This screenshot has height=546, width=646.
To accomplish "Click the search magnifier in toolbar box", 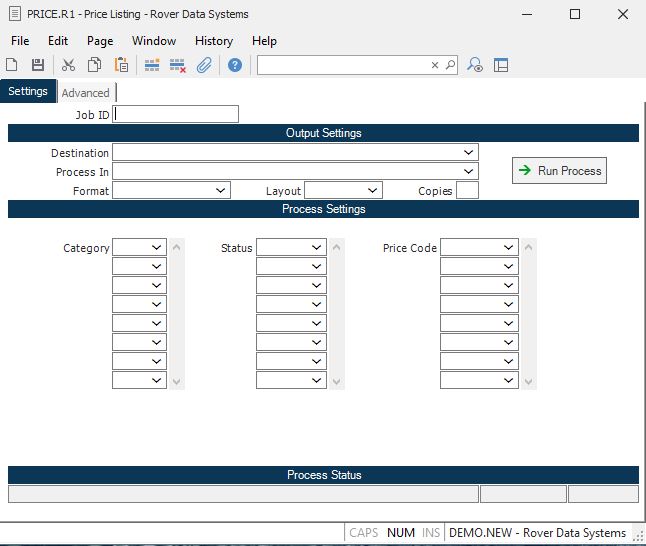I will point(450,65).
